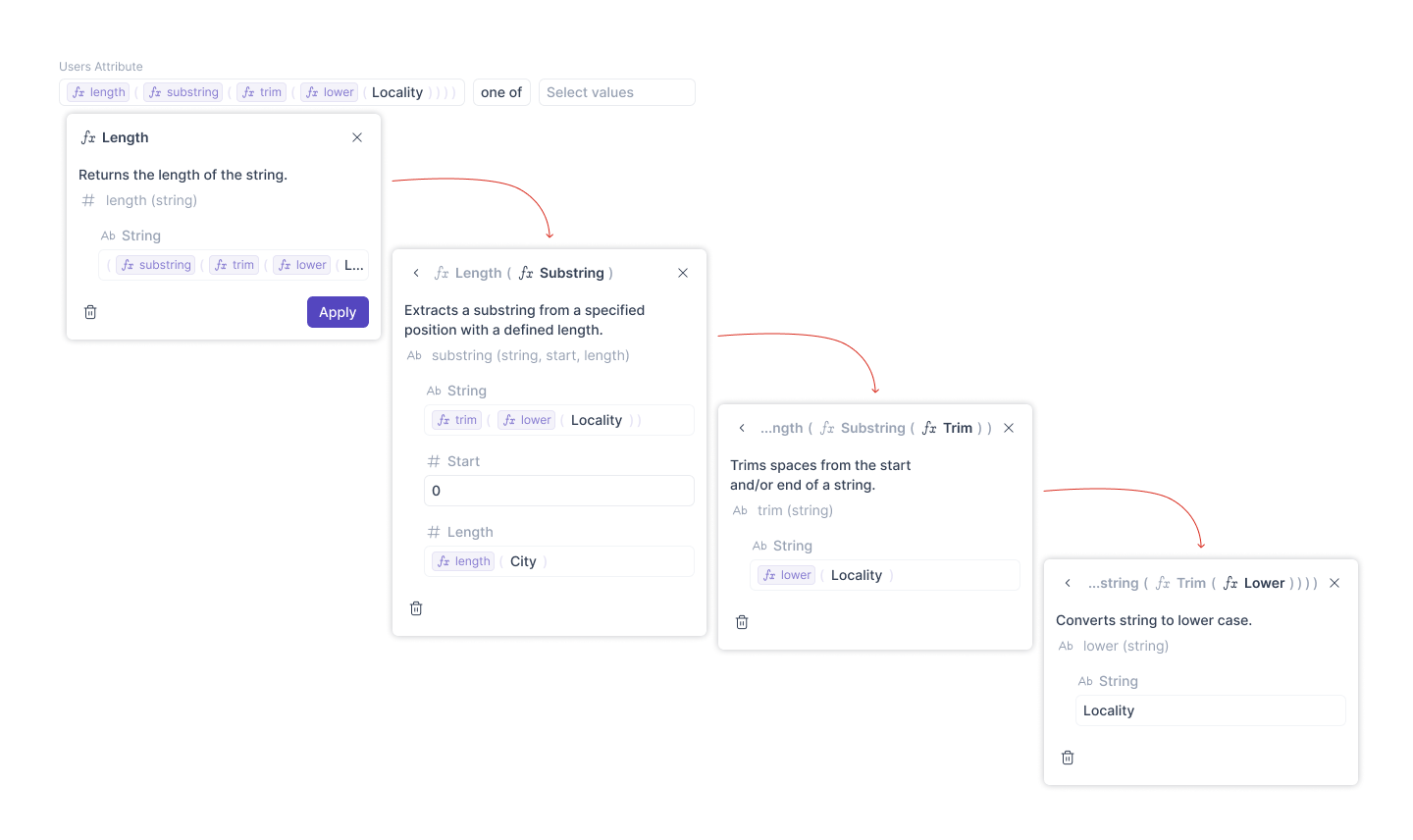The image size is (1413, 840).
Task: Click the length chip in Substring Length field
Action: (x=463, y=561)
